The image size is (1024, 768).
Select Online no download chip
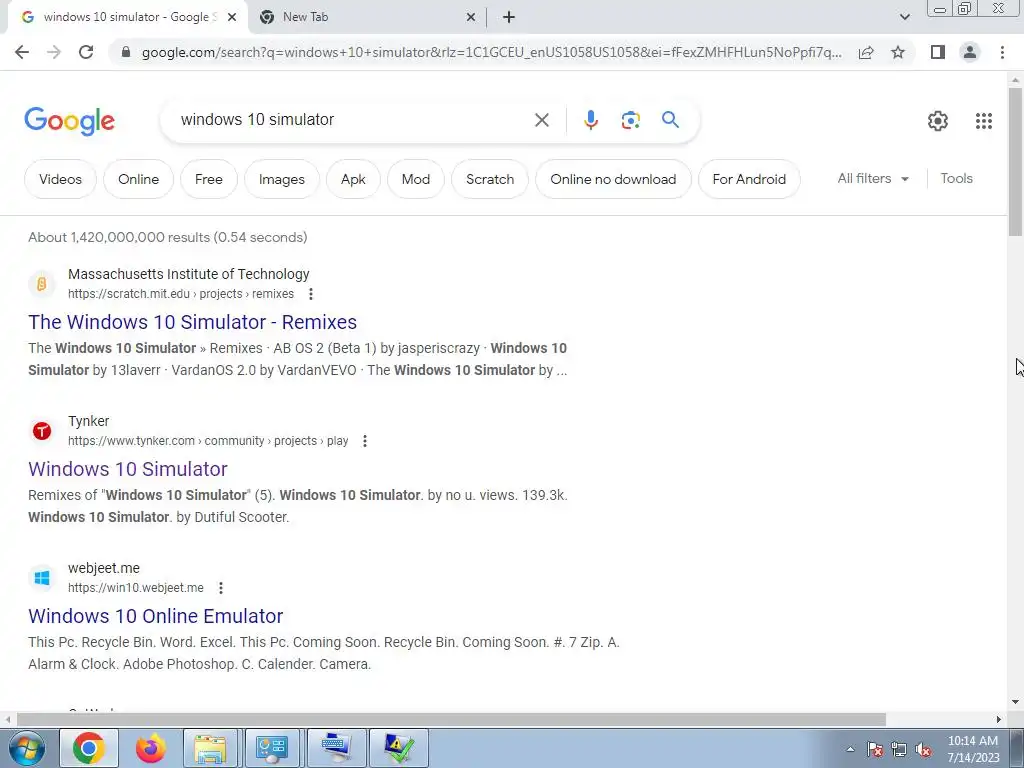point(613,179)
